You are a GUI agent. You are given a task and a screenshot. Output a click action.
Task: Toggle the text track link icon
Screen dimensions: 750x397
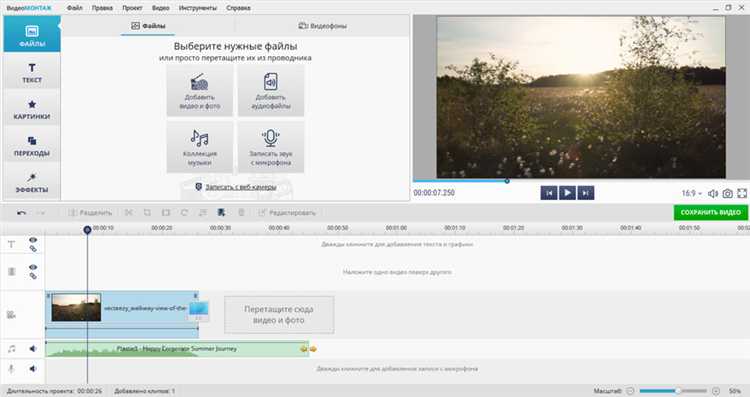(33, 249)
